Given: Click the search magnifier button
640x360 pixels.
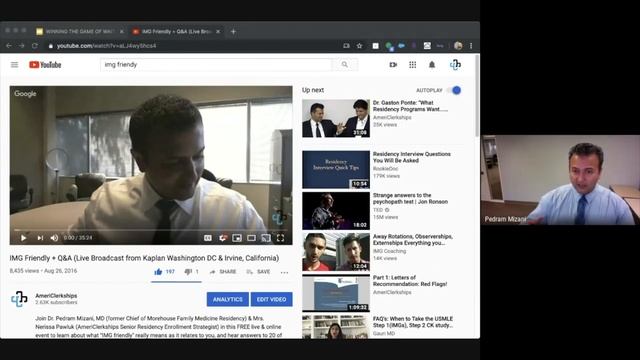Looking at the screenshot, I should click(x=345, y=64).
